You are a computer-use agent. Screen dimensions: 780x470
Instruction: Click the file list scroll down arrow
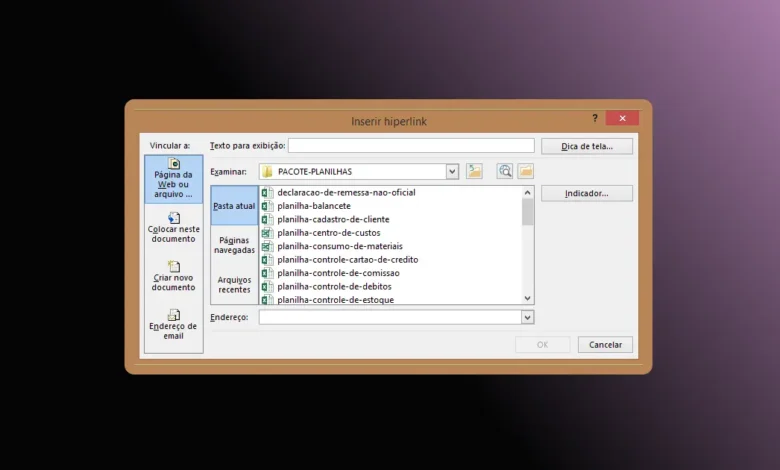(527, 298)
